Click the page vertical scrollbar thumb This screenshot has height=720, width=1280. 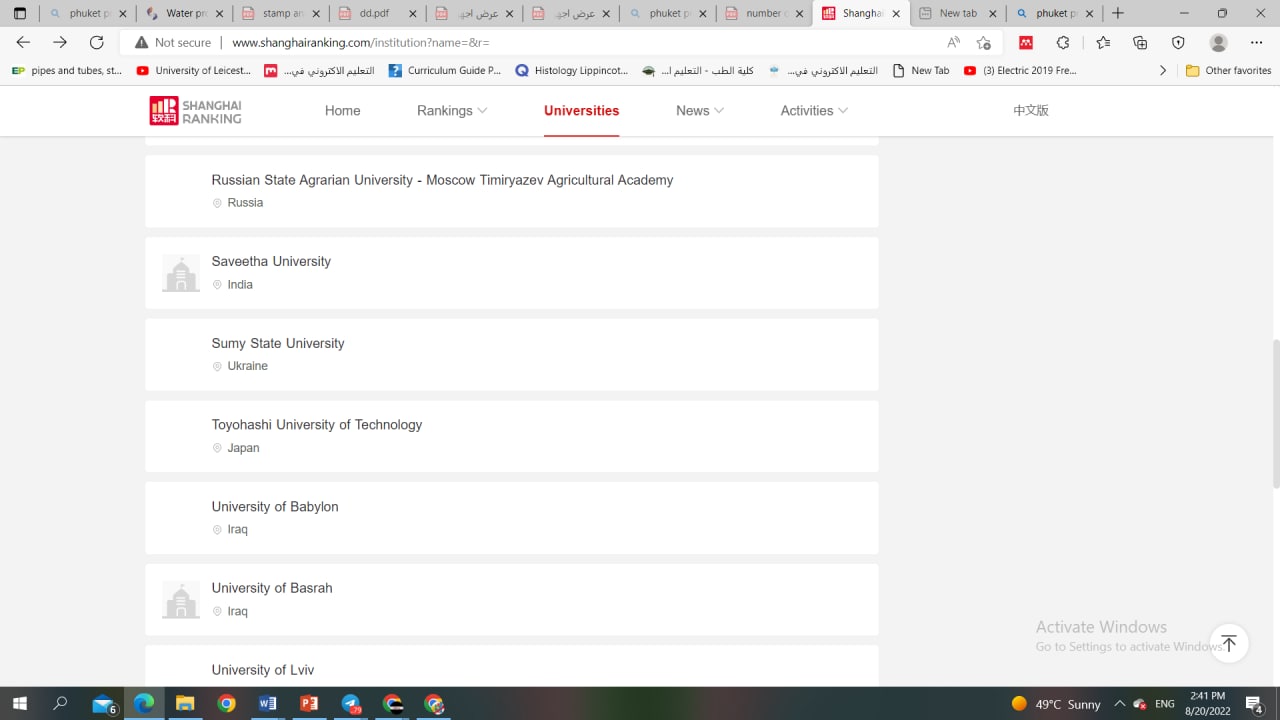click(1274, 415)
